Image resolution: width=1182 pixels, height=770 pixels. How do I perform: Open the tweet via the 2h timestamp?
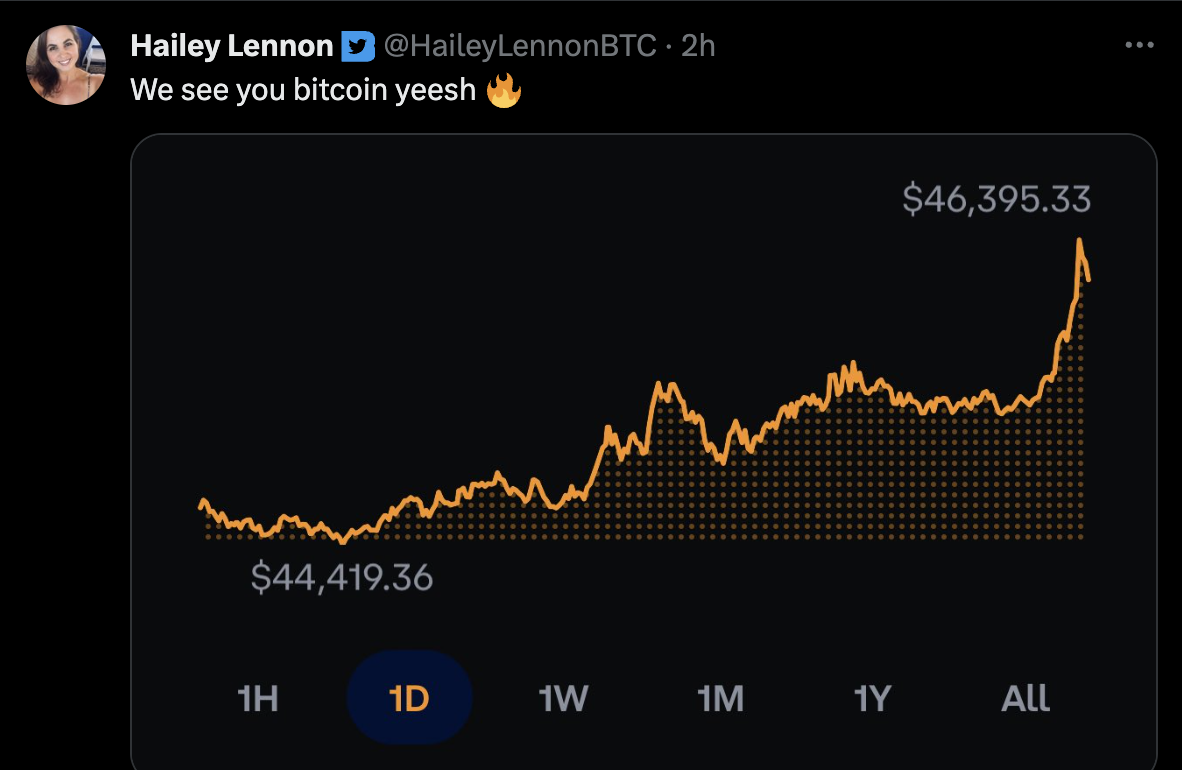[x=698, y=46]
